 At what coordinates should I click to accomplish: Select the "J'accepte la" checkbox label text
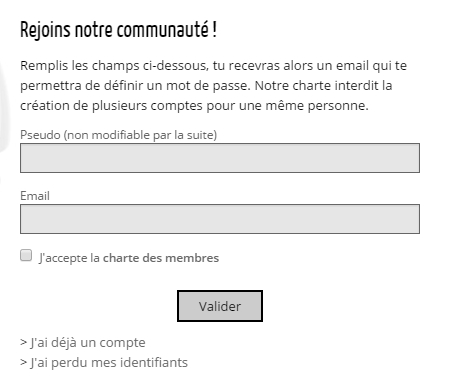pos(69,258)
